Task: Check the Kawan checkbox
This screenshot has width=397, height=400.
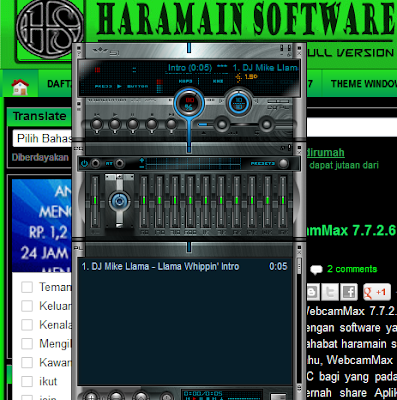Action: coord(27,362)
